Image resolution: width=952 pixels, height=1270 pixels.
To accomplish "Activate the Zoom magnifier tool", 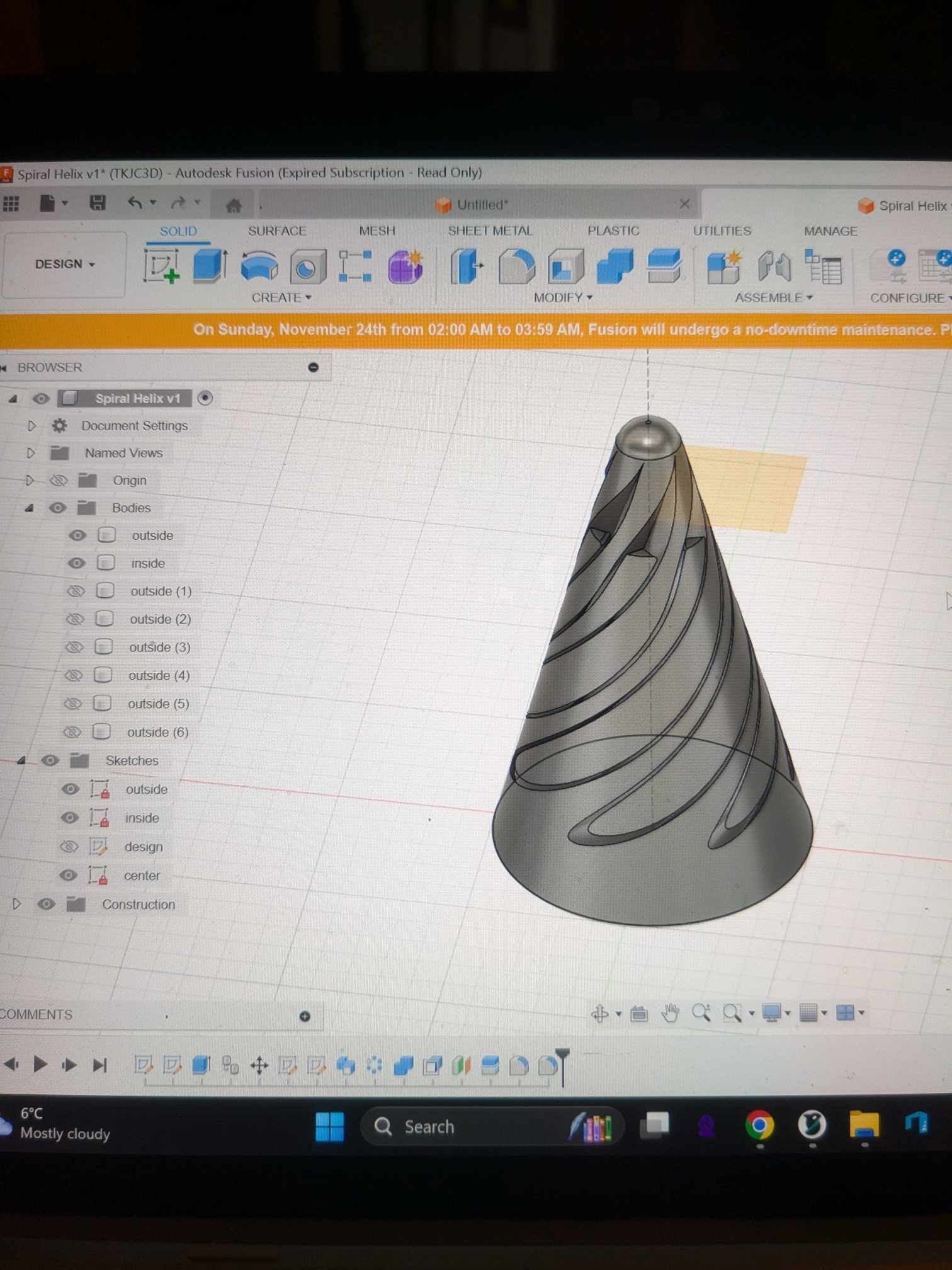I will tap(701, 1013).
